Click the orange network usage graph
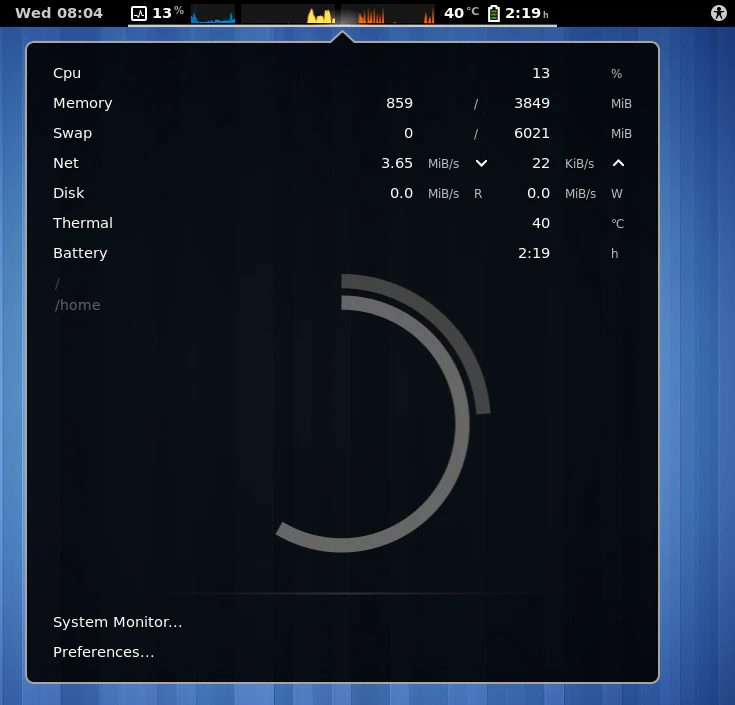Screen dimensions: 735x705 click(385, 14)
